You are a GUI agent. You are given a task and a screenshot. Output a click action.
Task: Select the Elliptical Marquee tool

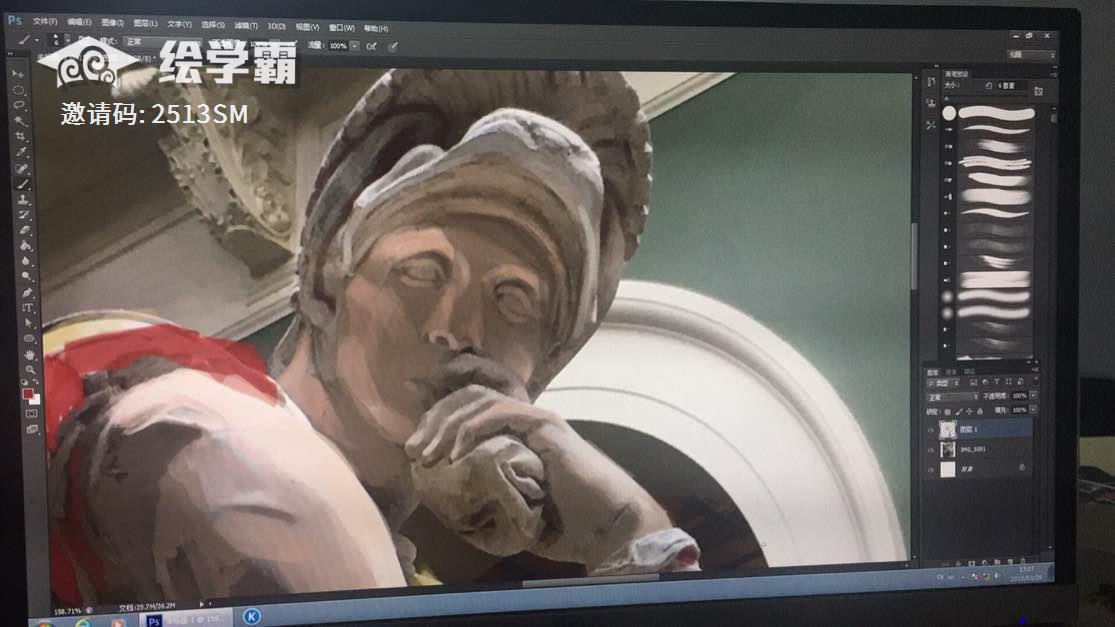point(19,90)
